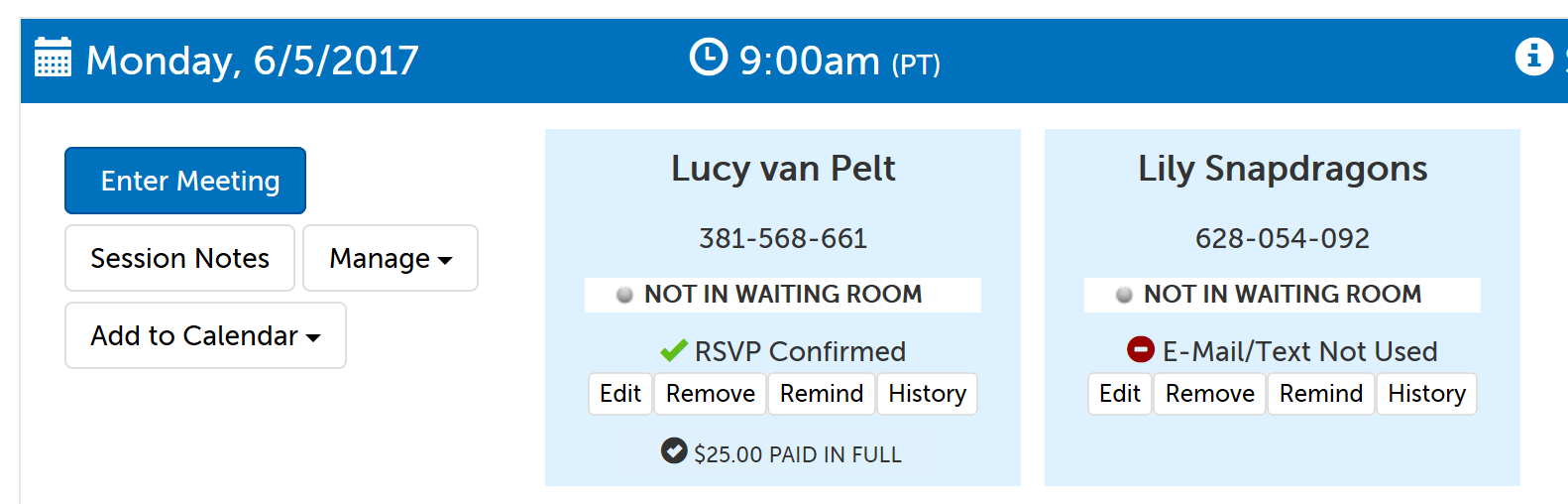
Task: View Lucy van Pelt's History
Action: 927,394
